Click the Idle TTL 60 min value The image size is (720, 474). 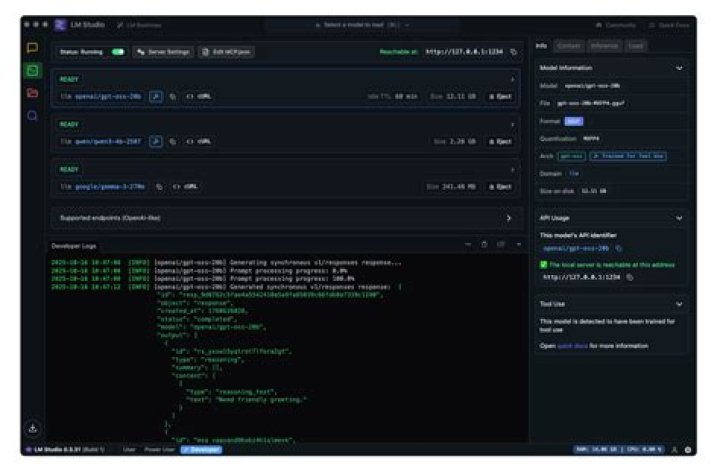click(393, 96)
